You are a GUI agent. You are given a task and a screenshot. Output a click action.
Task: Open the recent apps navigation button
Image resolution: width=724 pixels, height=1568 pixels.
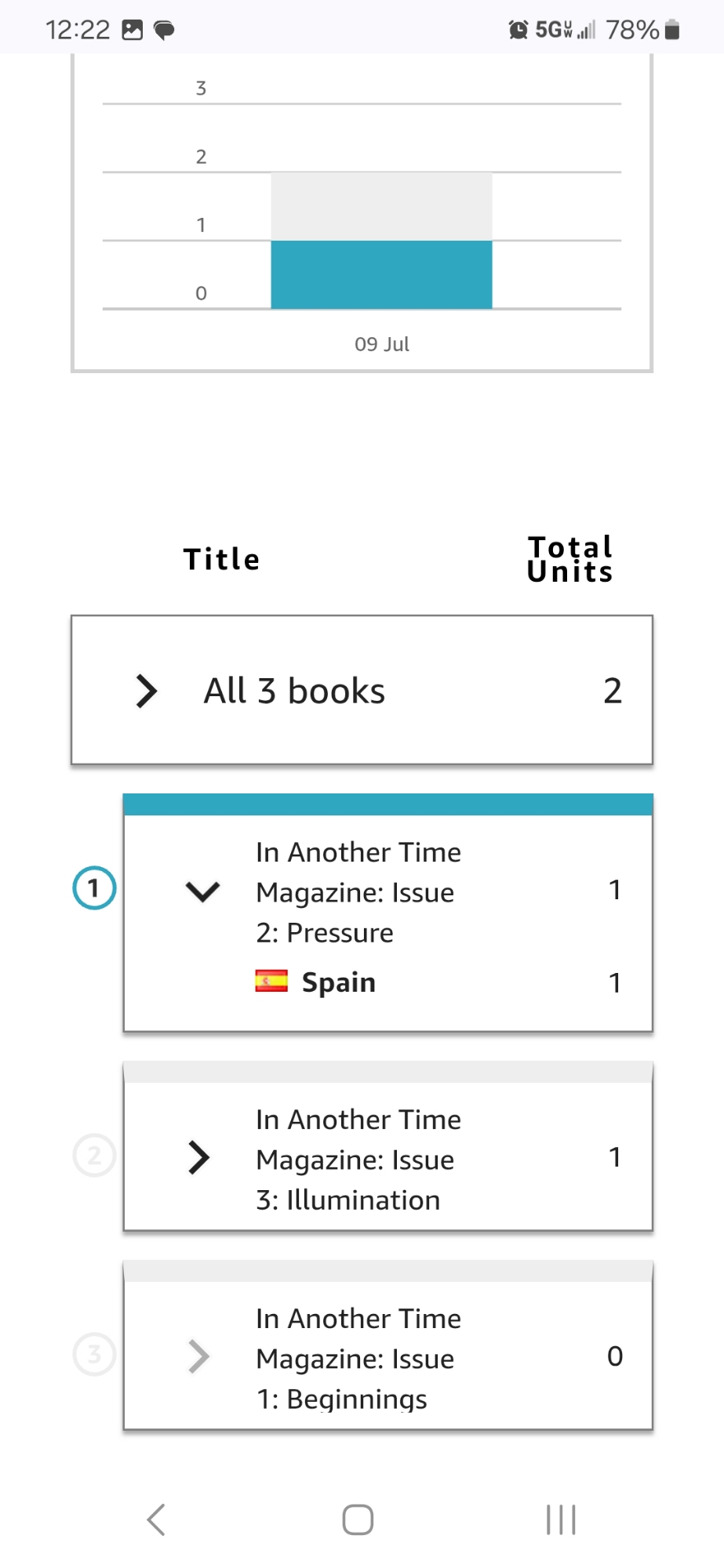pyautogui.click(x=561, y=1519)
